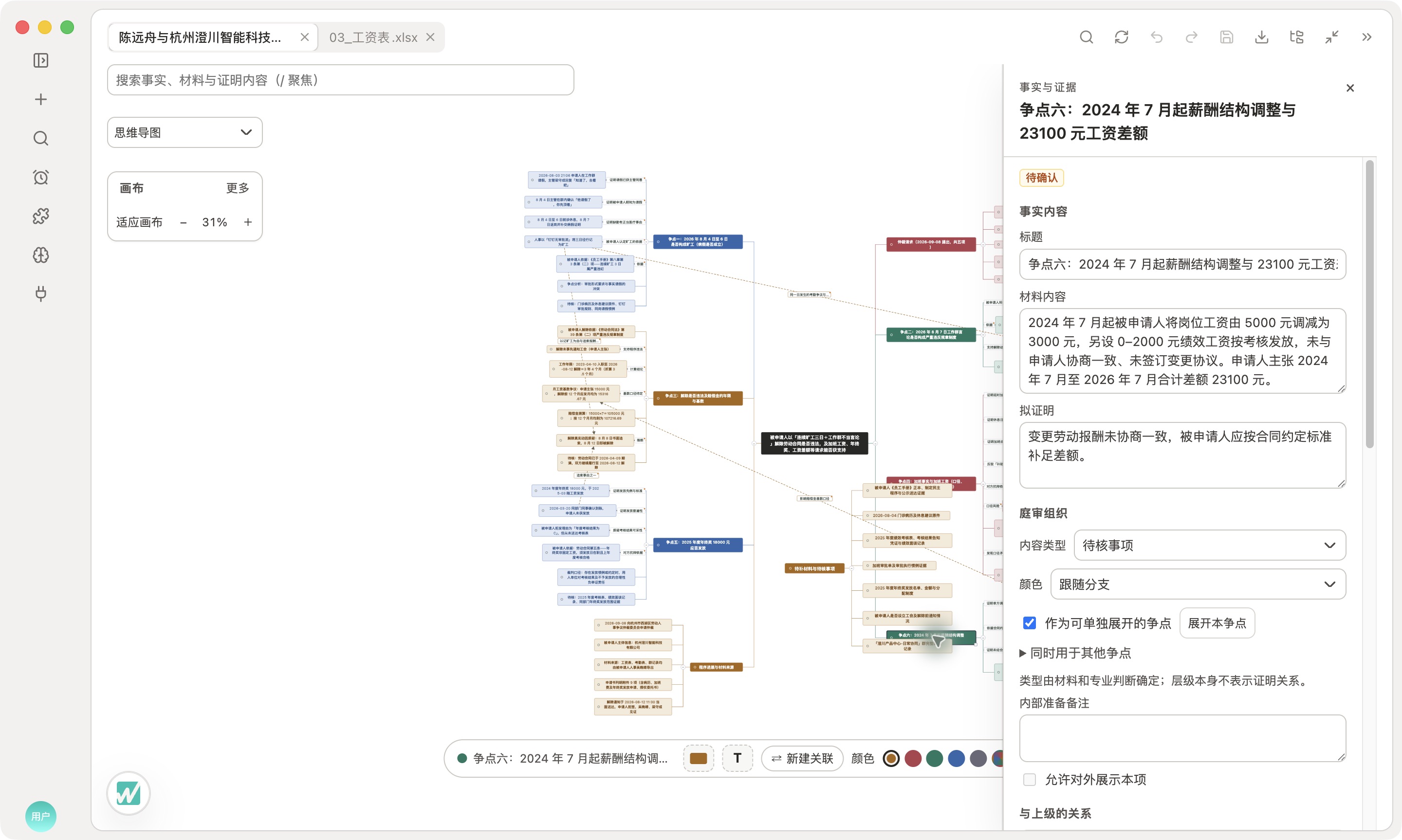
Task: Zoom in canvas with plus button
Action: [x=248, y=222]
